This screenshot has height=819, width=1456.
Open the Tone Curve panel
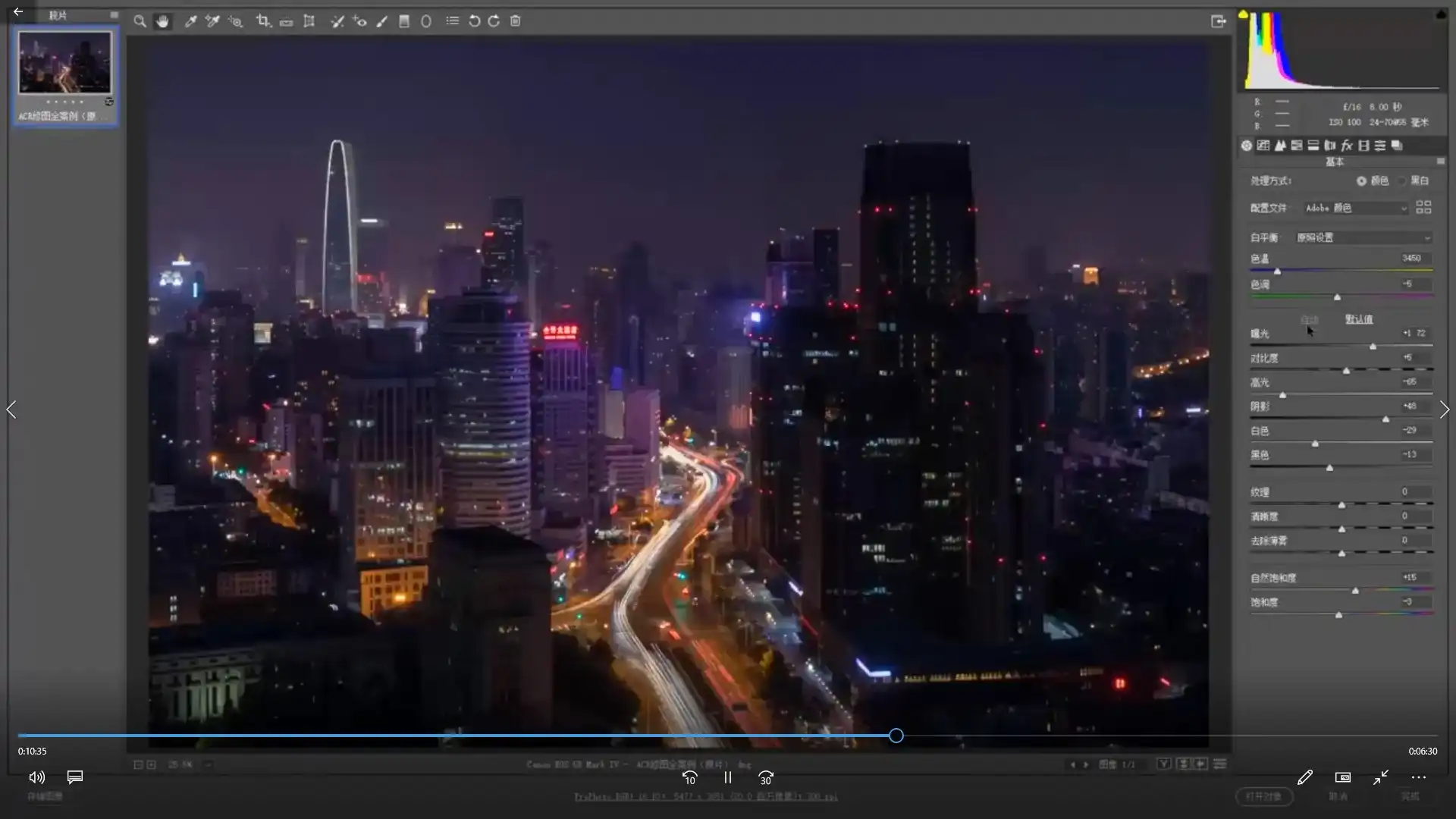pyautogui.click(x=1263, y=146)
